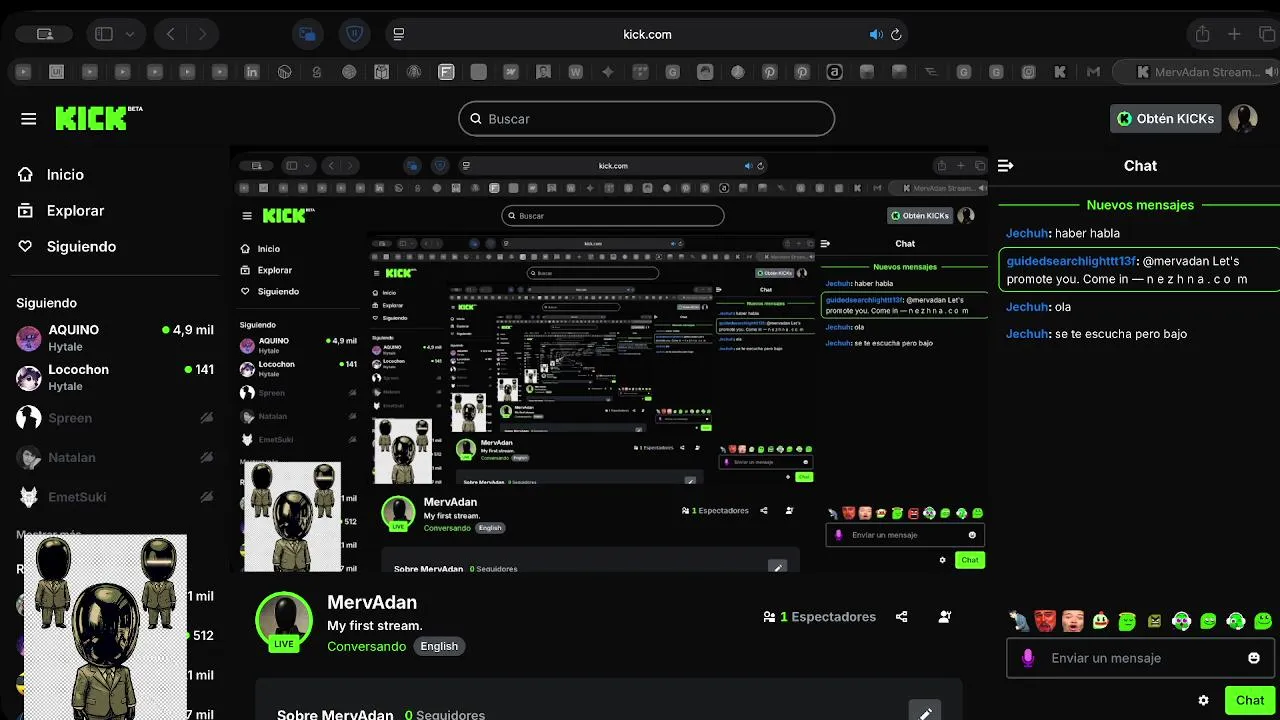1280x720 pixels.
Task: Insert the screaming face emote
Action: point(1073,621)
